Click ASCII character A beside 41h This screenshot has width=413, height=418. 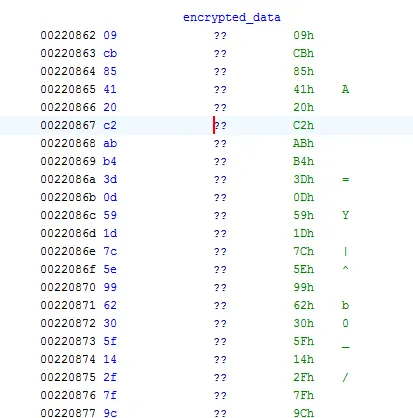tap(345, 89)
